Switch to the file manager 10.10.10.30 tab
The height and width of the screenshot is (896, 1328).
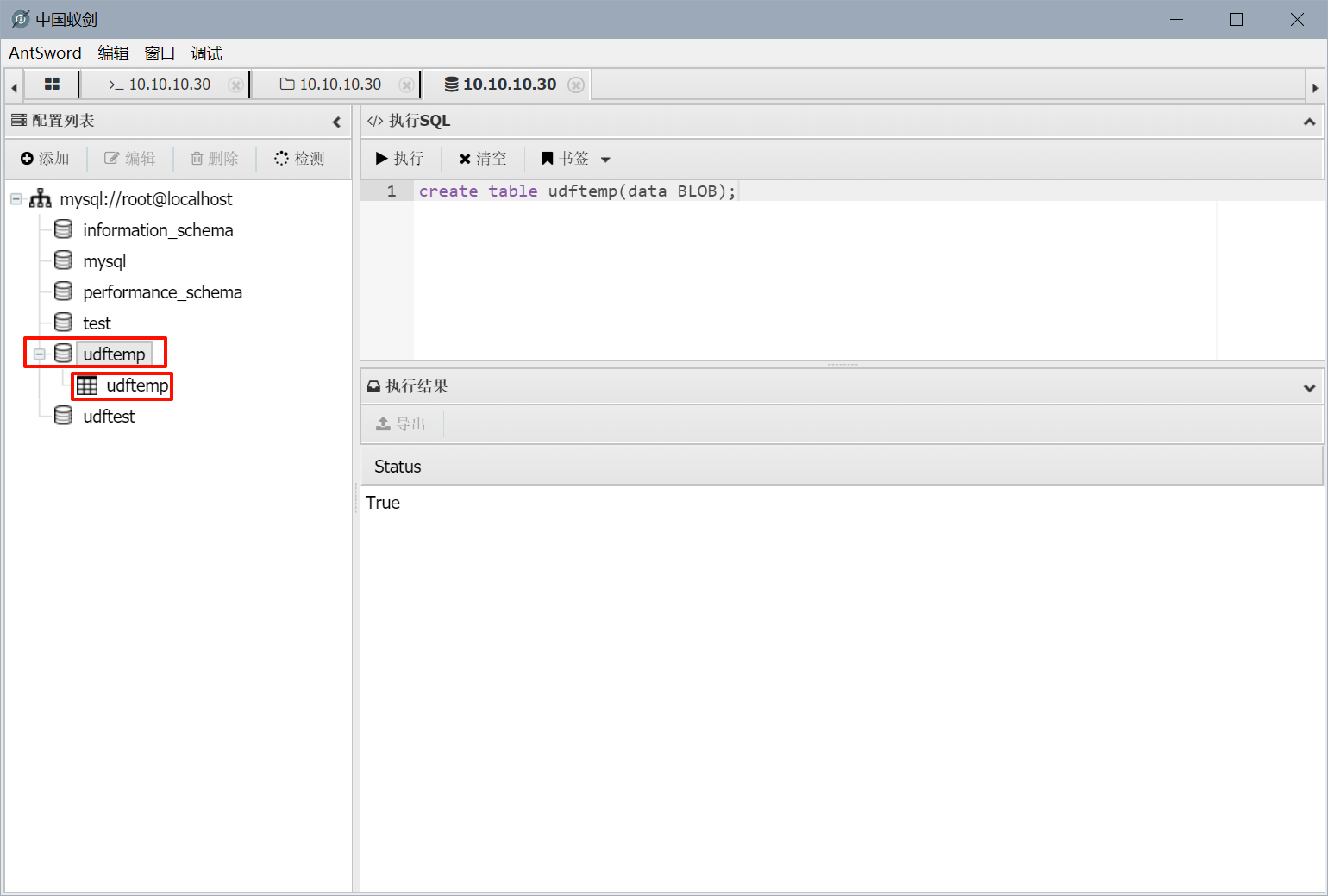click(x=331, y=85)
